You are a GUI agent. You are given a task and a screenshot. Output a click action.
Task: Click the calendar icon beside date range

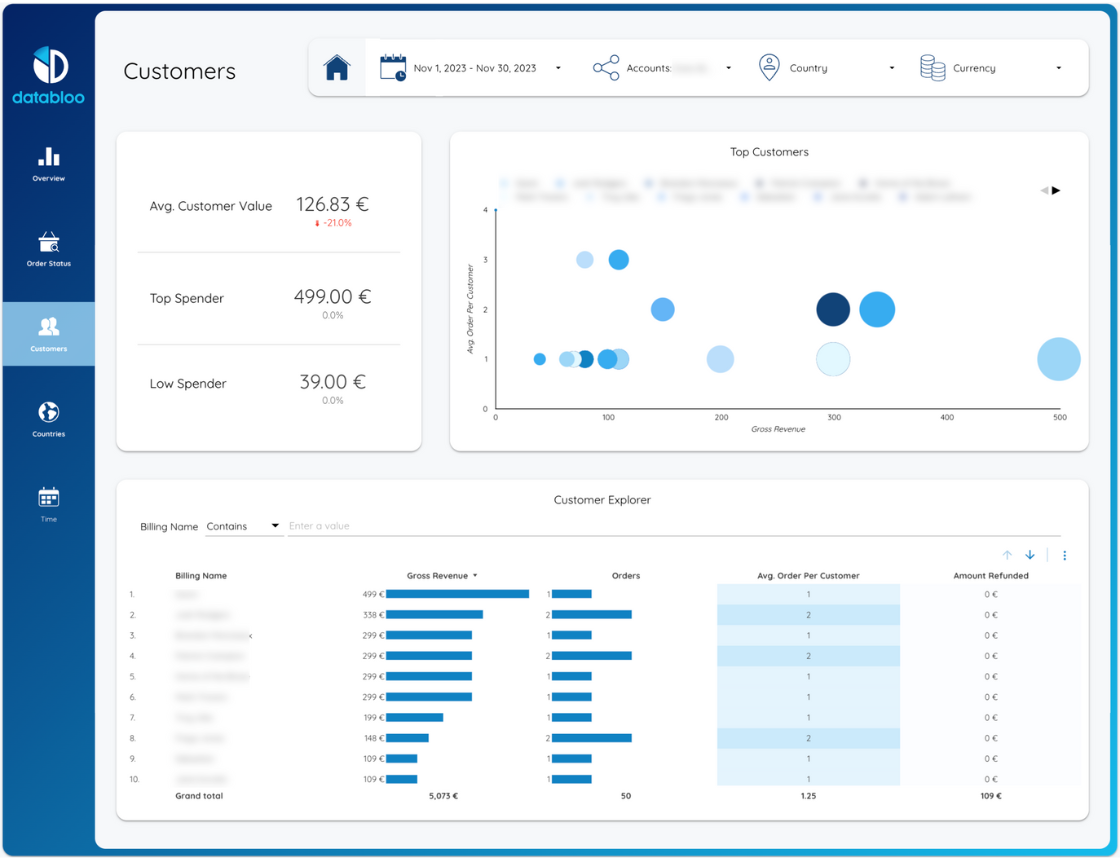click(393, 68)
